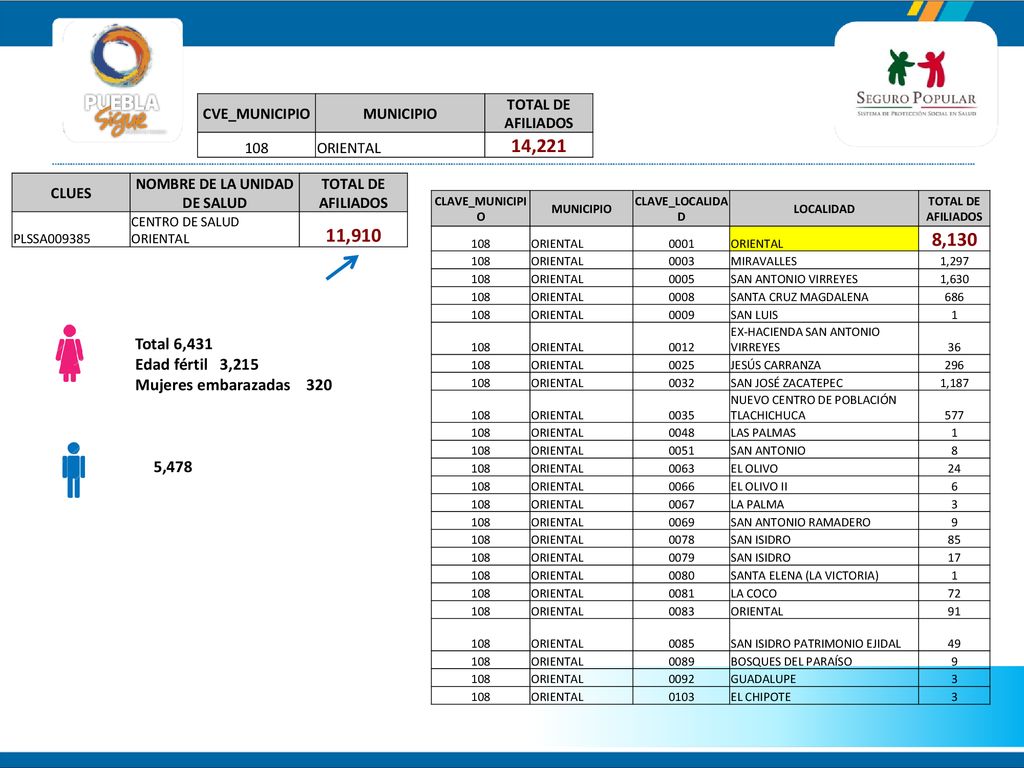Select the CLUES code PLSSA009385
The image size is (1024, 768).
click(x=52, y=239)
